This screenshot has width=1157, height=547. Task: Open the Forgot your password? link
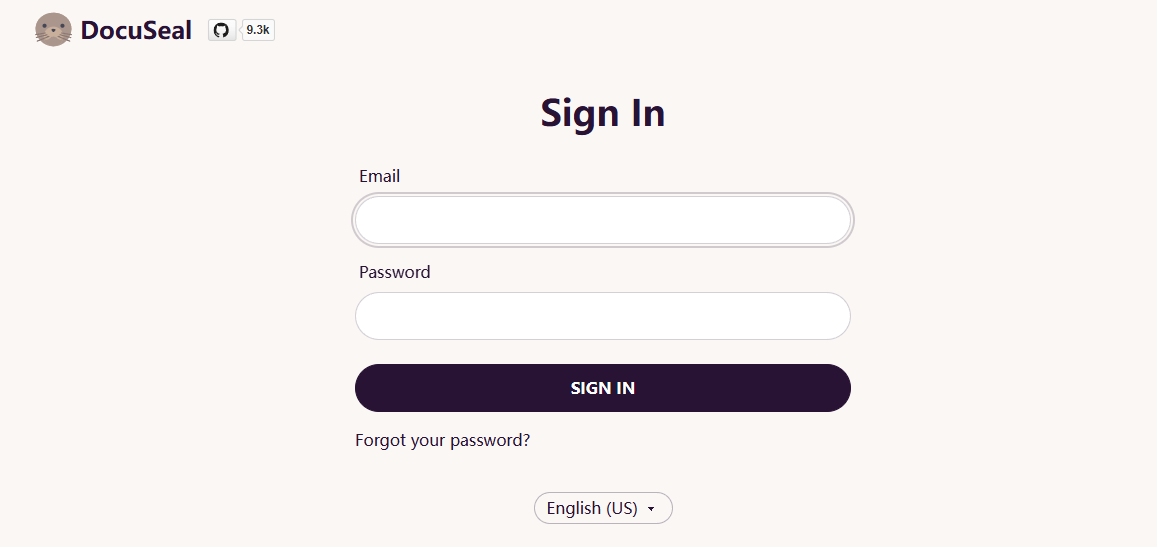point(443,441)
